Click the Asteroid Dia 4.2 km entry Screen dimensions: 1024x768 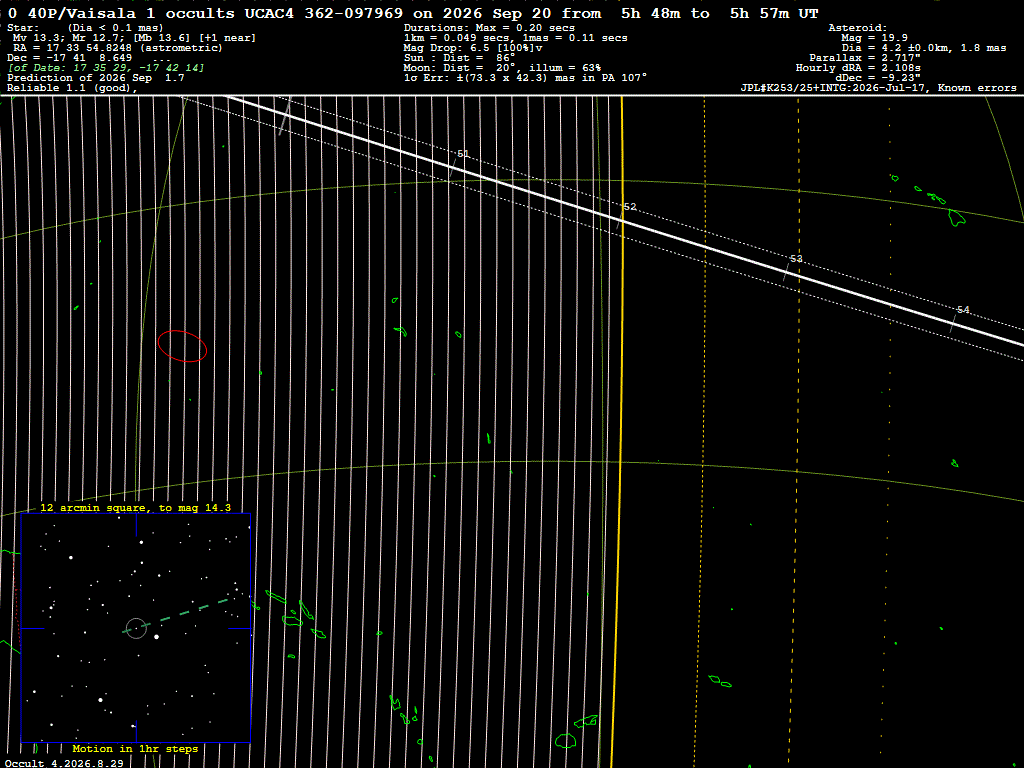[x=923, y=48]
